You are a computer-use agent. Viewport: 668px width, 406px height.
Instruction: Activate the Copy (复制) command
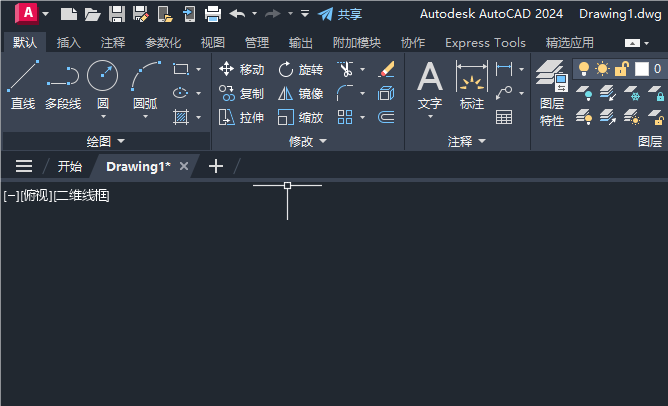(x=241, y=93)
